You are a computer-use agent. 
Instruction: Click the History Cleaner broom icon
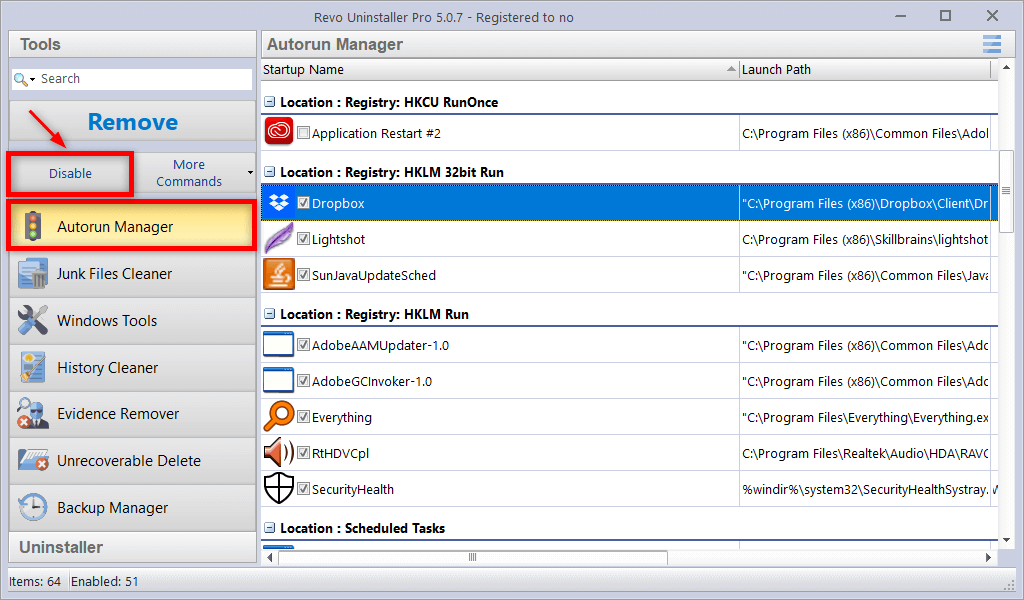pos(33,368)
